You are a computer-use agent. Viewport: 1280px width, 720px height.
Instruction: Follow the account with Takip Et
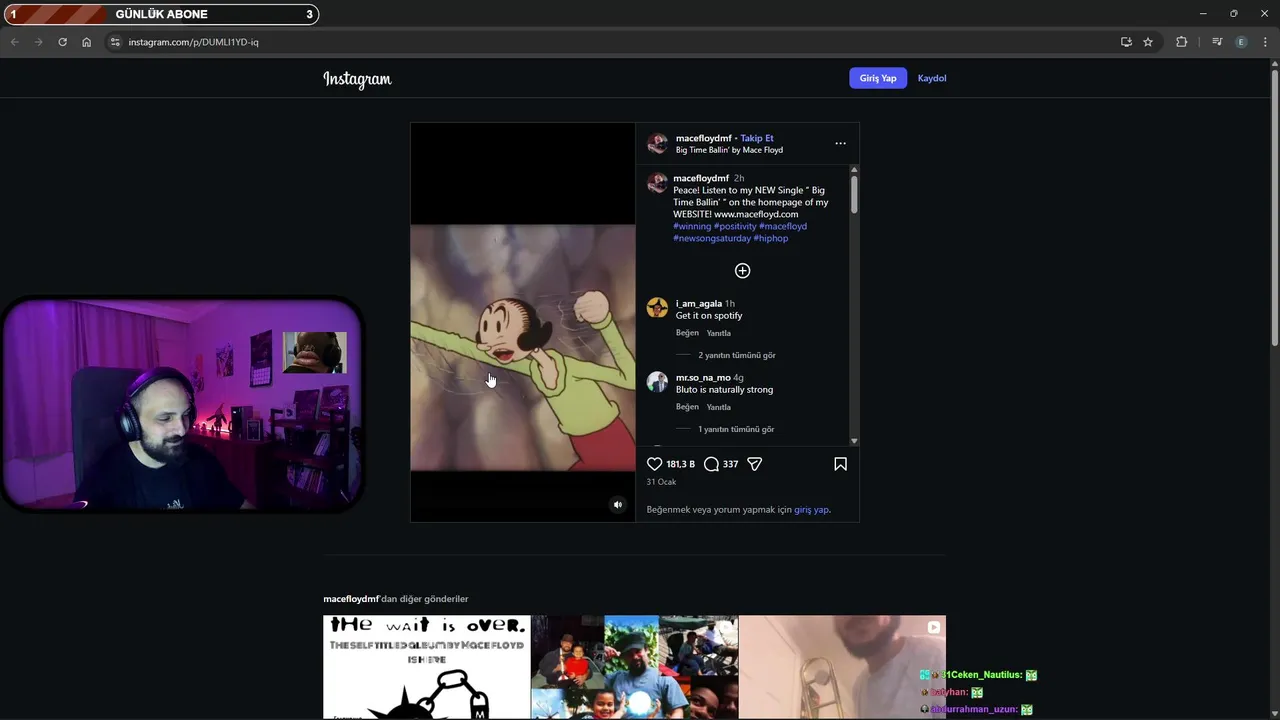[757, 138]
